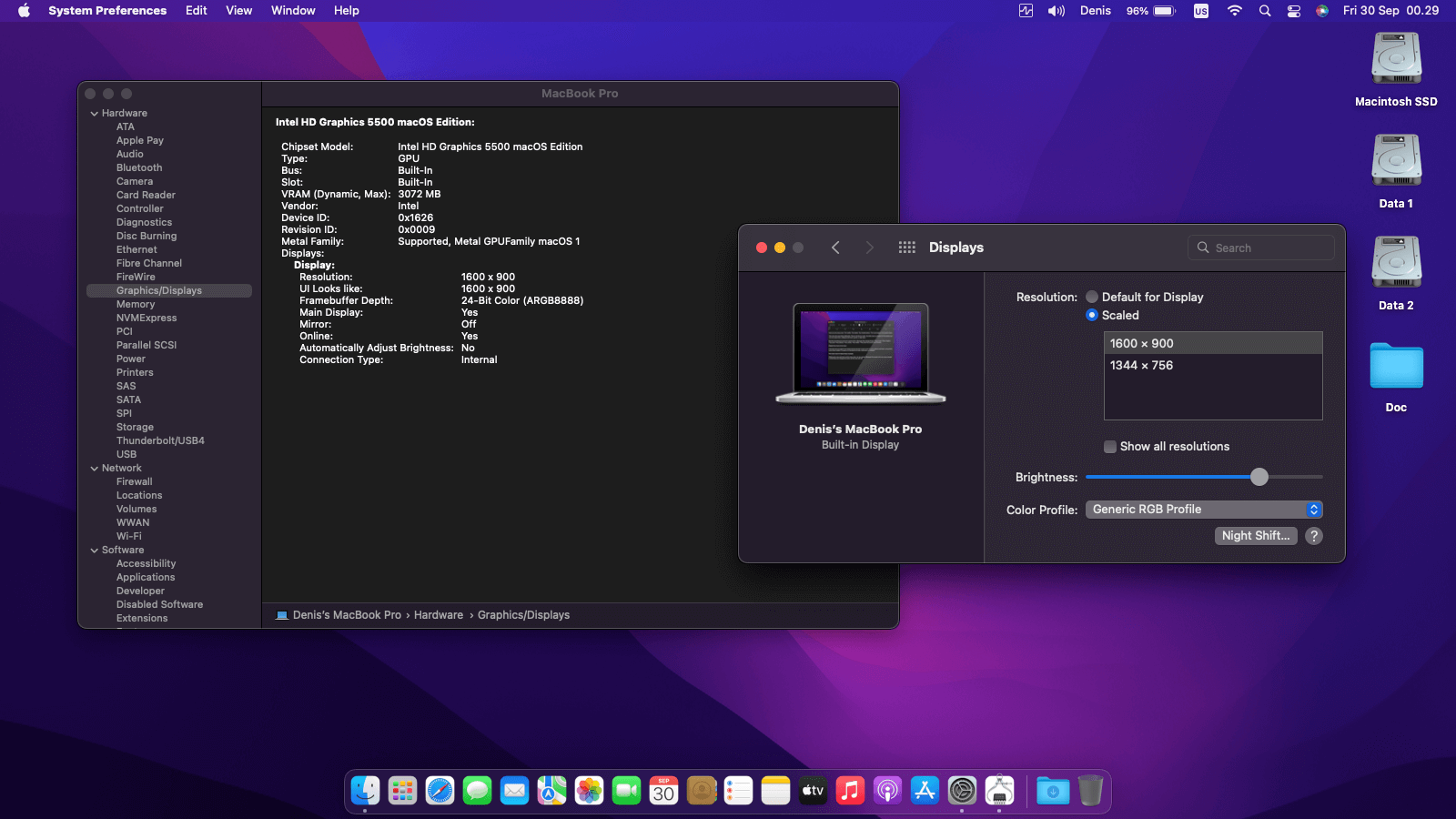Screen dimensions: 1456x819
Task: Collapse the Hardware section in sidebar
Action: click(x=95, y=113)
